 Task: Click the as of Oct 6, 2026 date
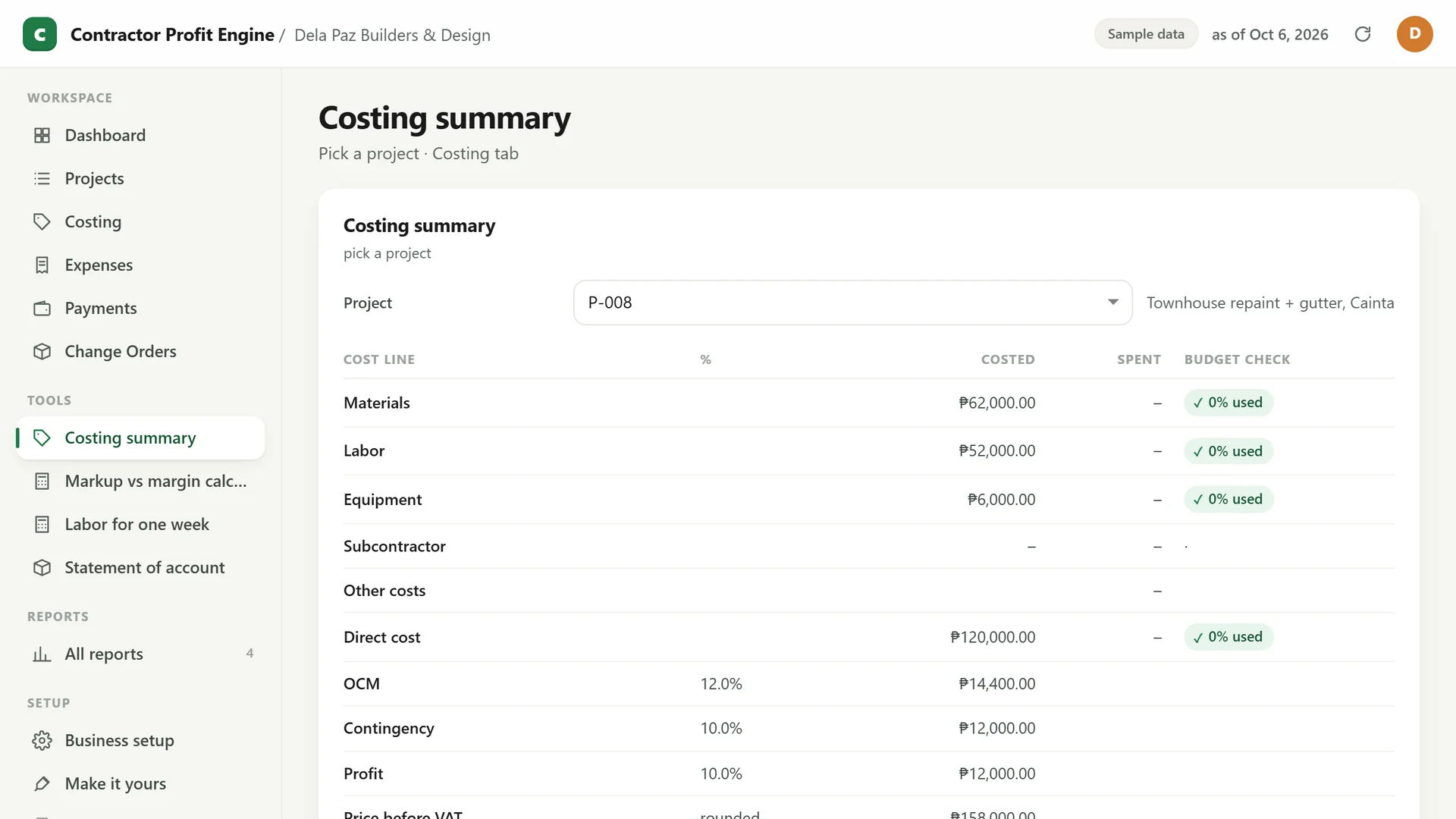tap(1269, 34)
